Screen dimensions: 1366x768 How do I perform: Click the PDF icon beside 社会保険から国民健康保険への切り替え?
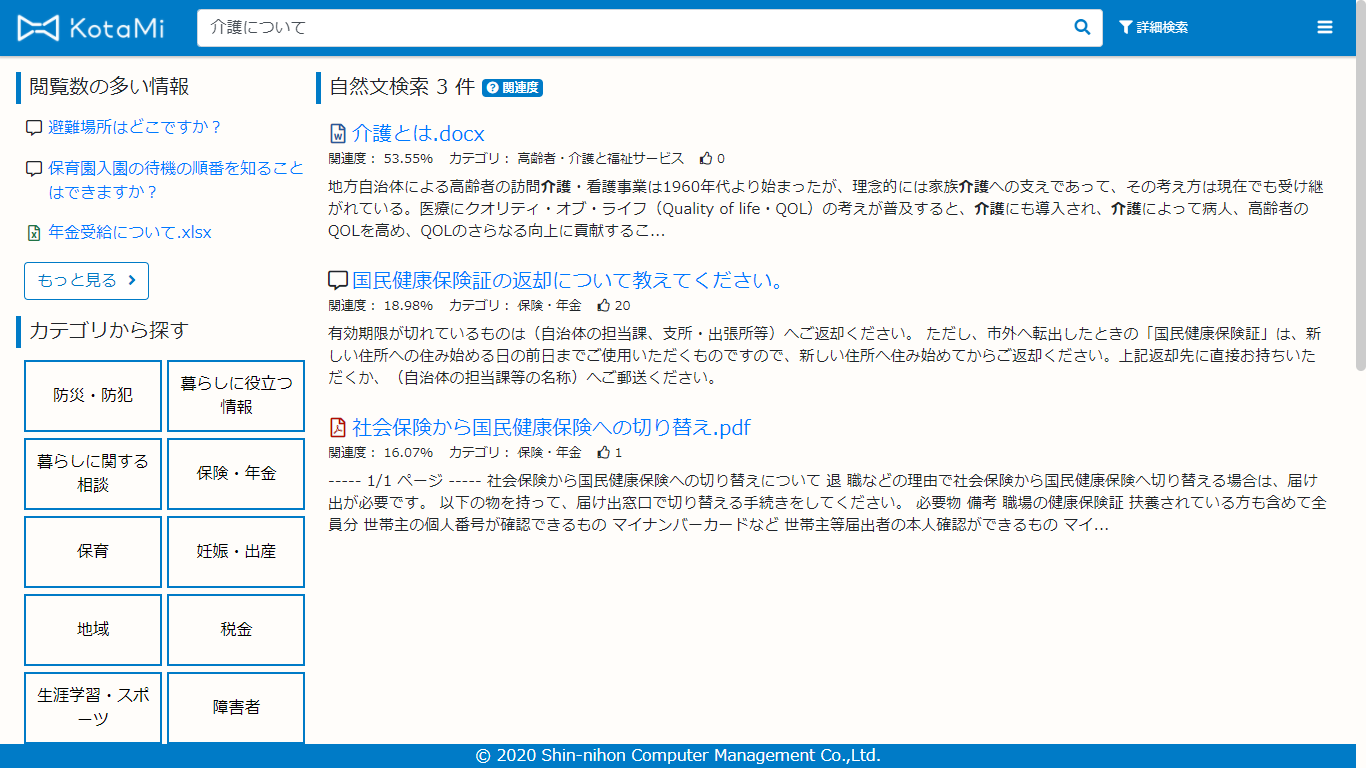(338, 428)
